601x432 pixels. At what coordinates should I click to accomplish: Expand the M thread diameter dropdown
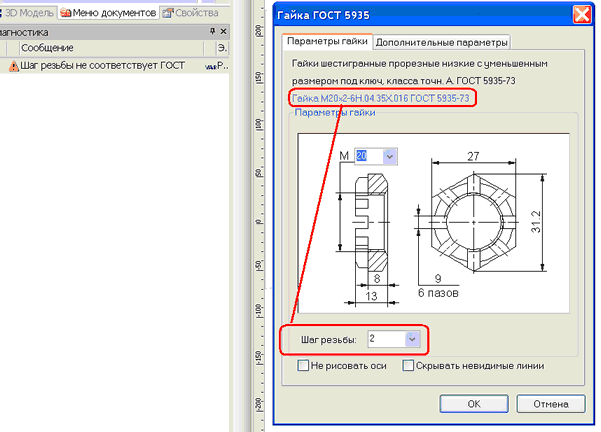click(x=389, y=156)
